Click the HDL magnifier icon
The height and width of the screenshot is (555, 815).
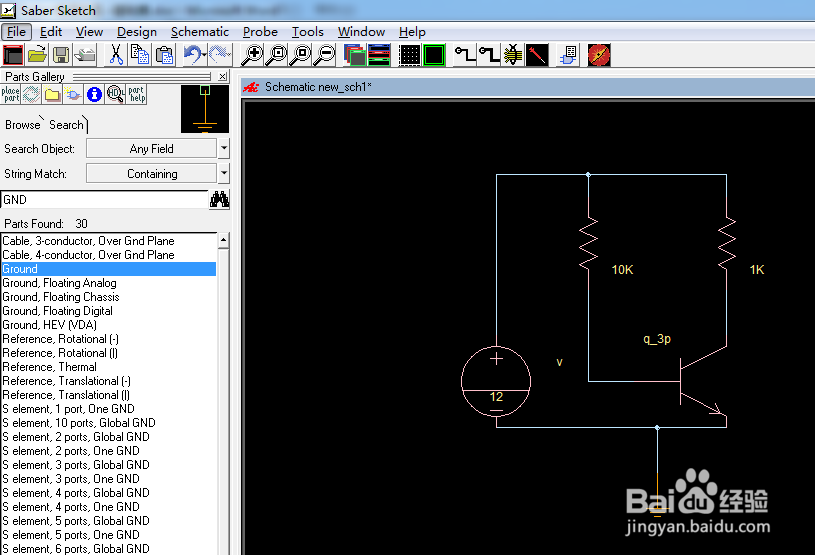(115, 95)
